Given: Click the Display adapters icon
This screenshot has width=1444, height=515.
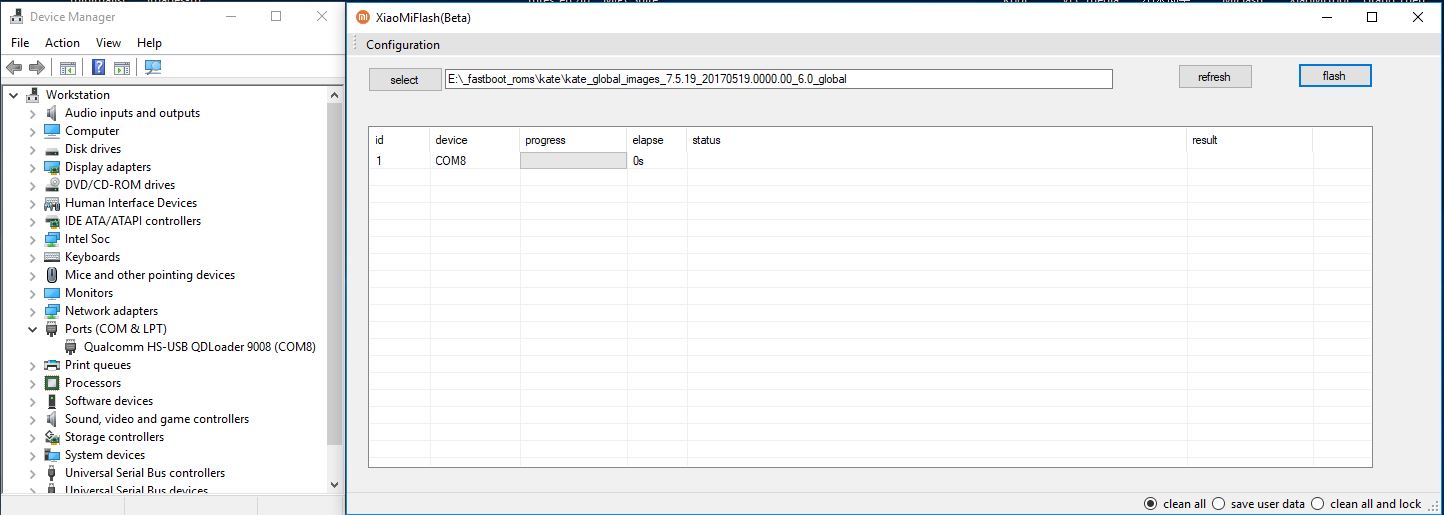Looking at the screenshot, I should (52, 167).
